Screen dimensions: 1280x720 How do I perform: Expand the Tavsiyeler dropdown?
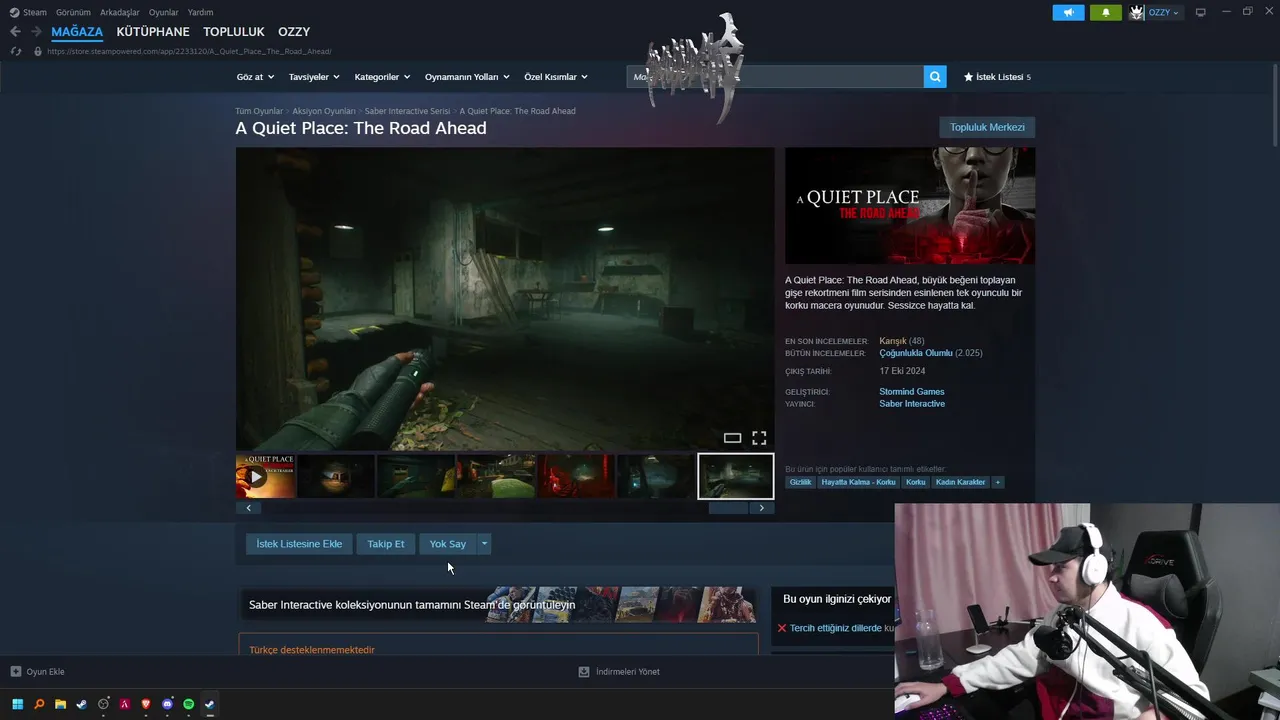pyautogui.click(x=314, y=77)
